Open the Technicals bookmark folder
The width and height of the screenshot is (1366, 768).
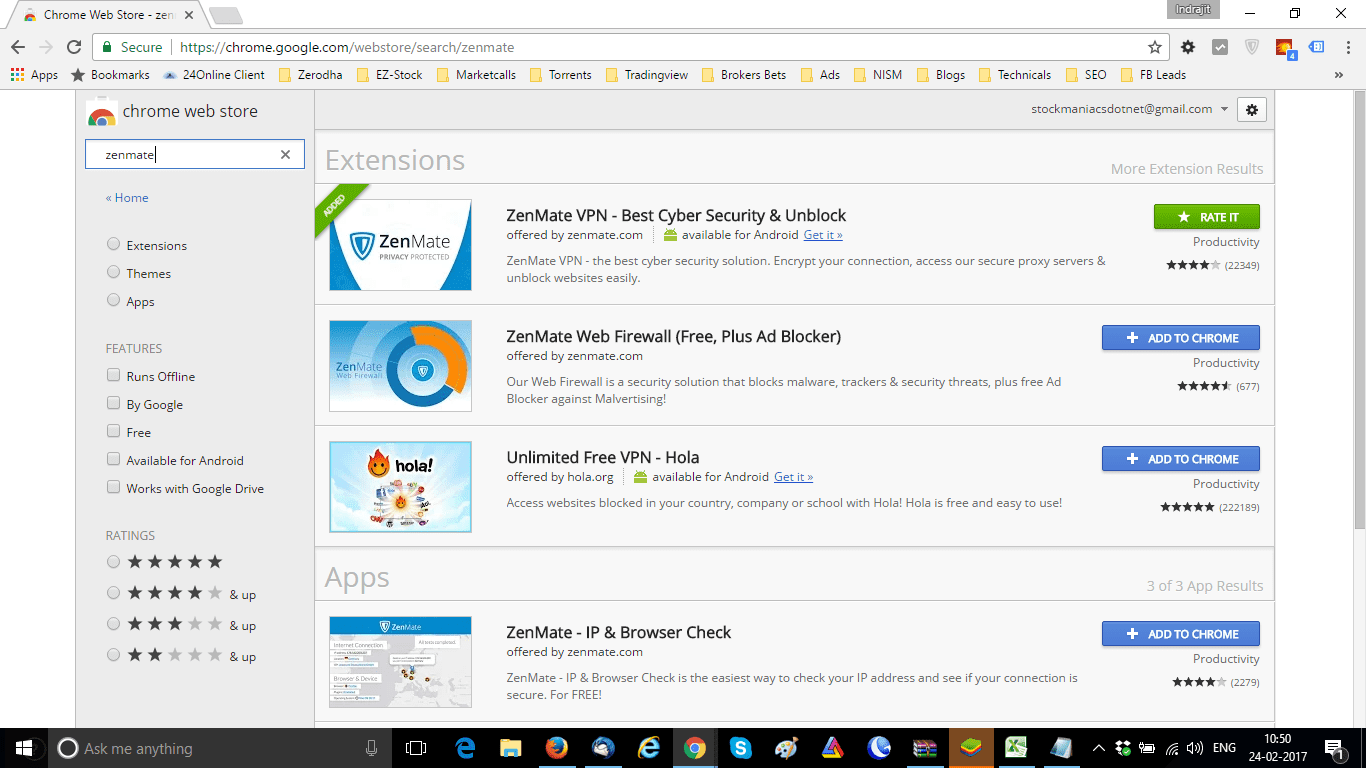pyautogui.click(x=1014, y=75)
